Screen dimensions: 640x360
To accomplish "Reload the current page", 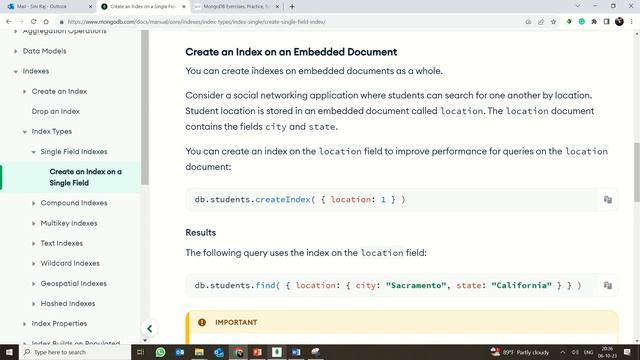I will point(33,22).
